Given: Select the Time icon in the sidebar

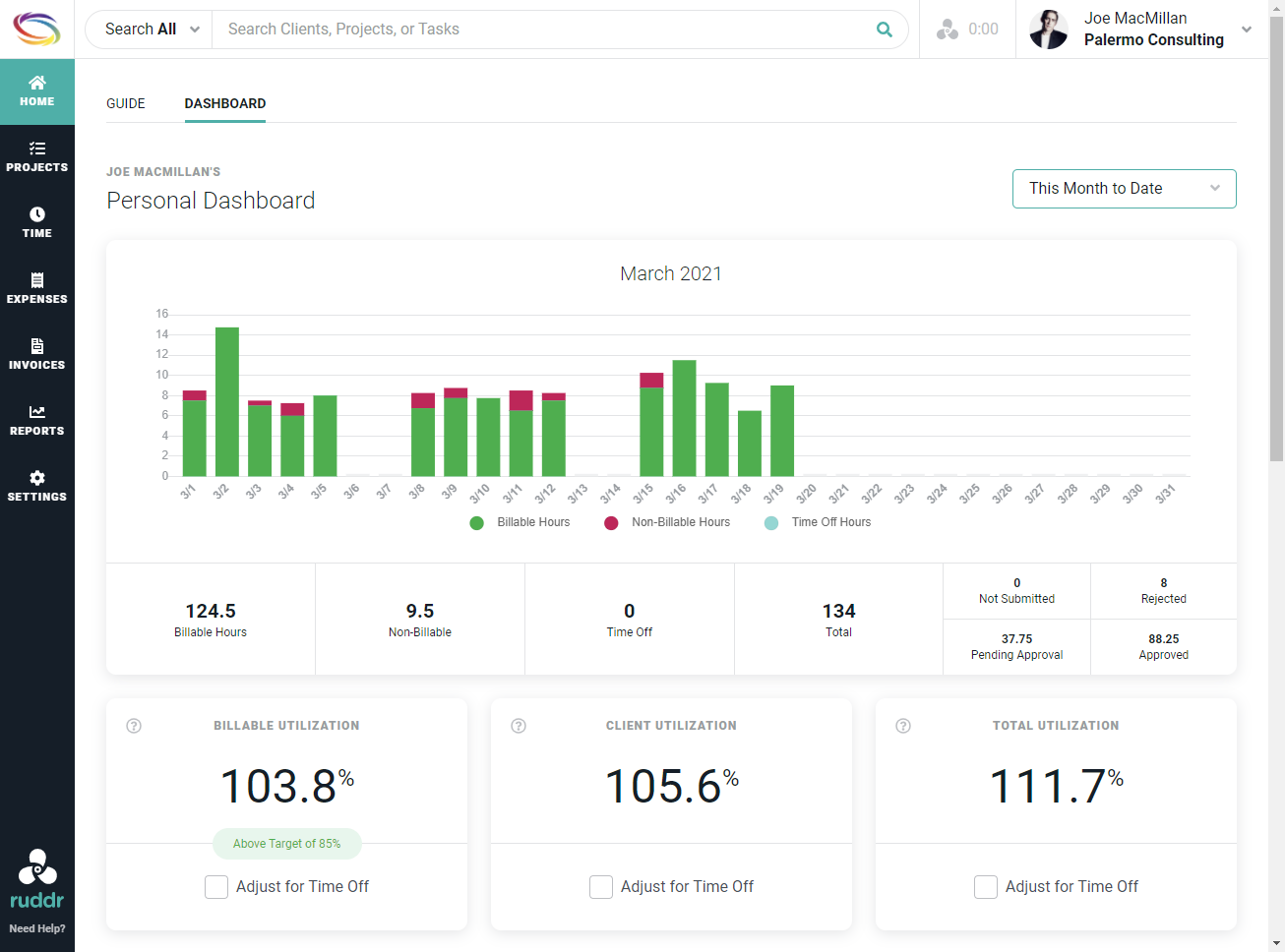Looking at the screenshot, I should [36, 223].
